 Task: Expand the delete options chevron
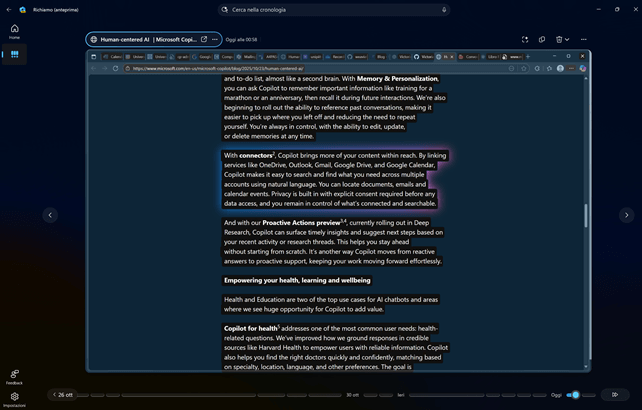[568, 40]
